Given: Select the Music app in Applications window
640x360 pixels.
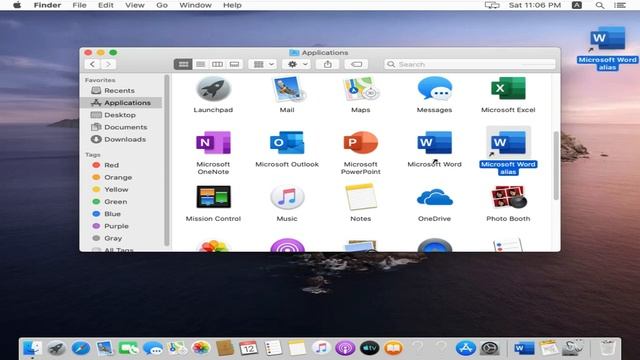Looking at the screenshot, I should click(287, 197).
